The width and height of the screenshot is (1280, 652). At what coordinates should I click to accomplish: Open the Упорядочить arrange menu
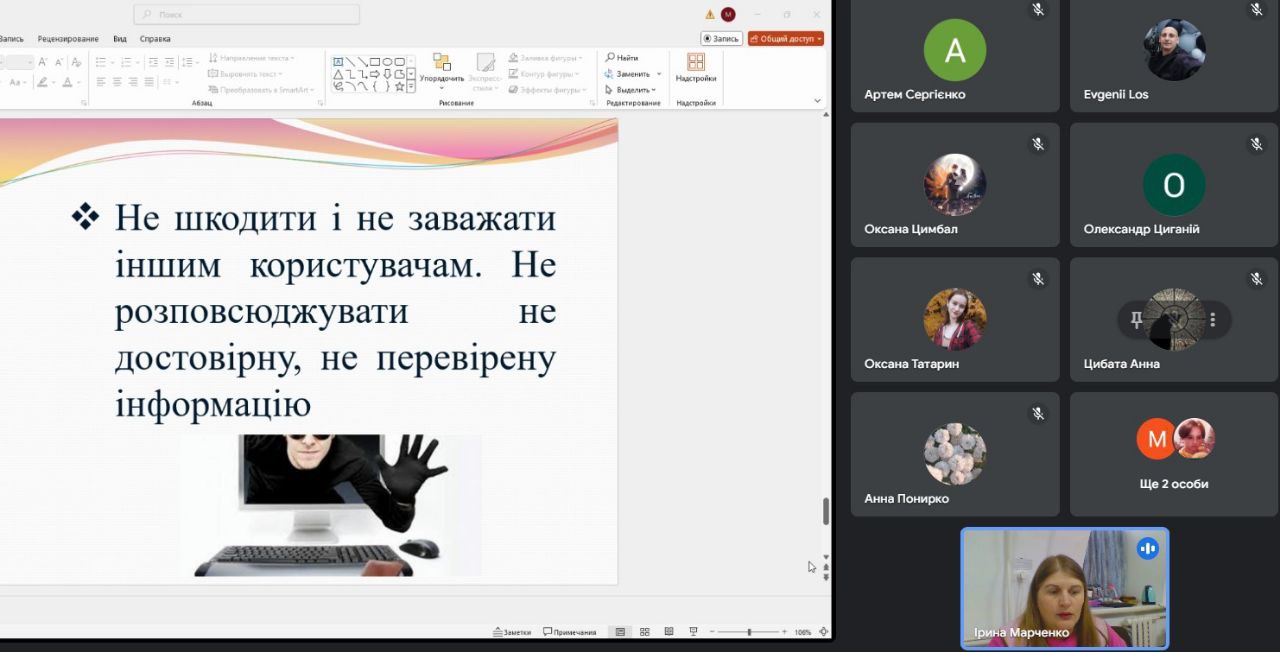pos(441,70)
